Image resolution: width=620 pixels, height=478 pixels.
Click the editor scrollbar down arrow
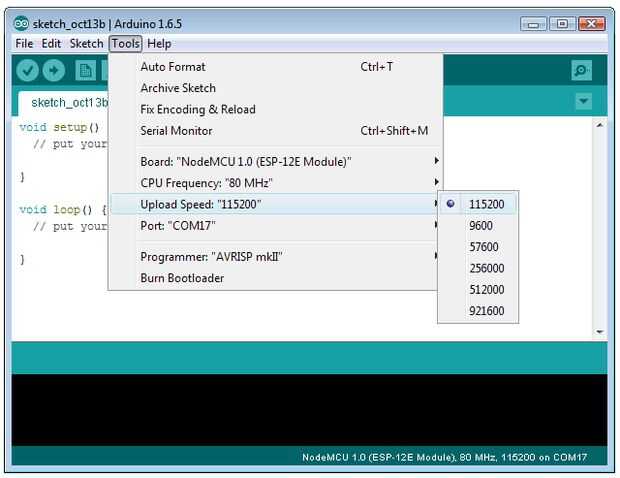pos(600,332)
